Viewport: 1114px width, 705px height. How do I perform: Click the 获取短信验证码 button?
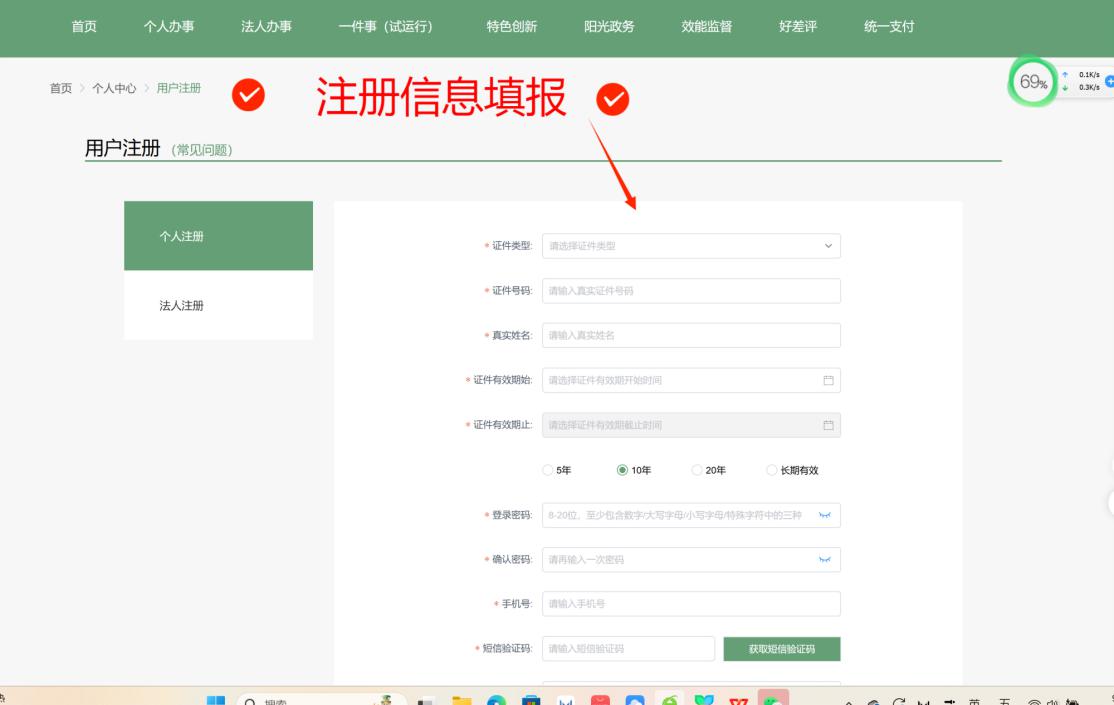pyautogui.click(x=781, y=649)
